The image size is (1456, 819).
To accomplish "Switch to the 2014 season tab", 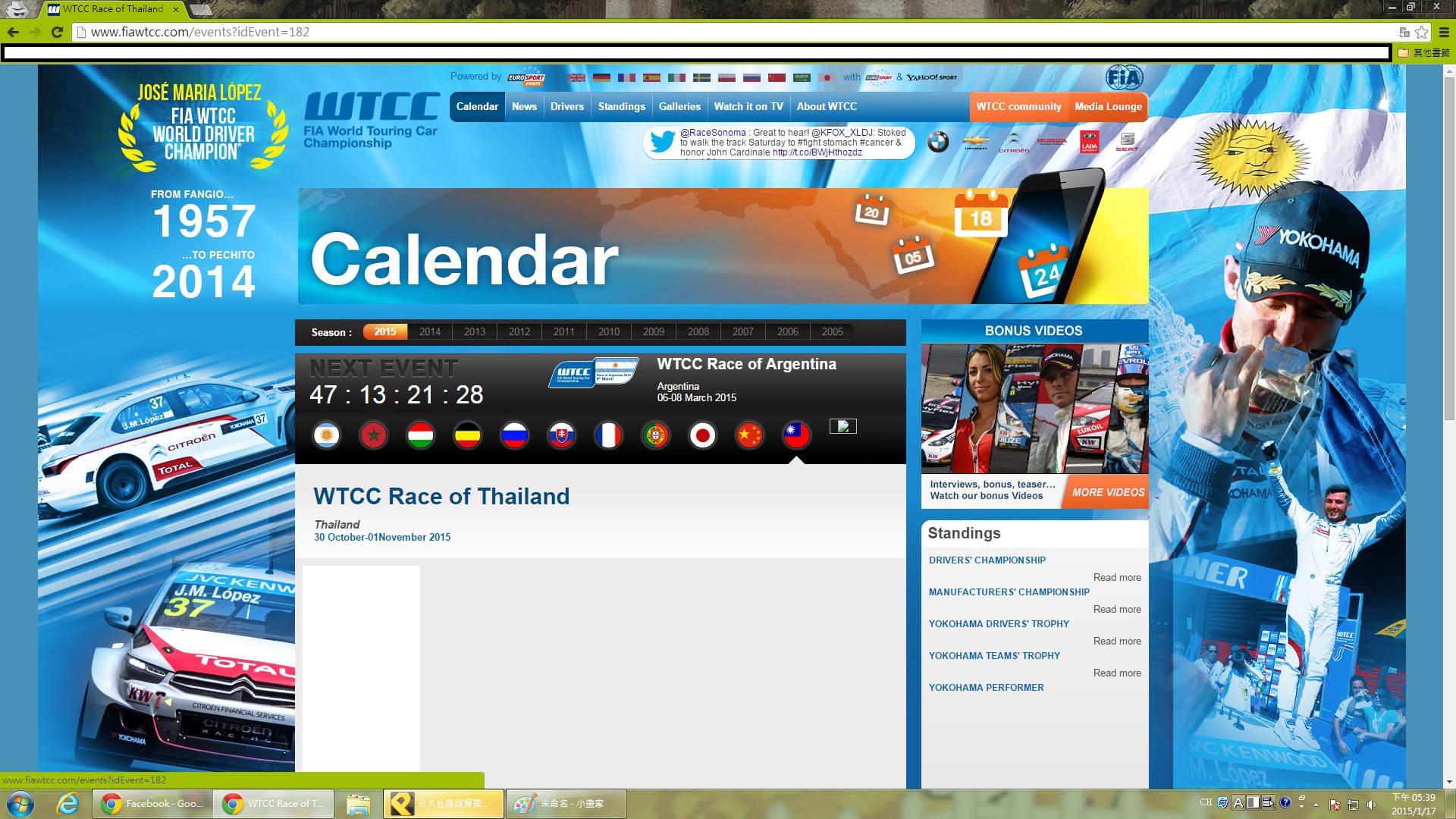I will coord(430,332).
